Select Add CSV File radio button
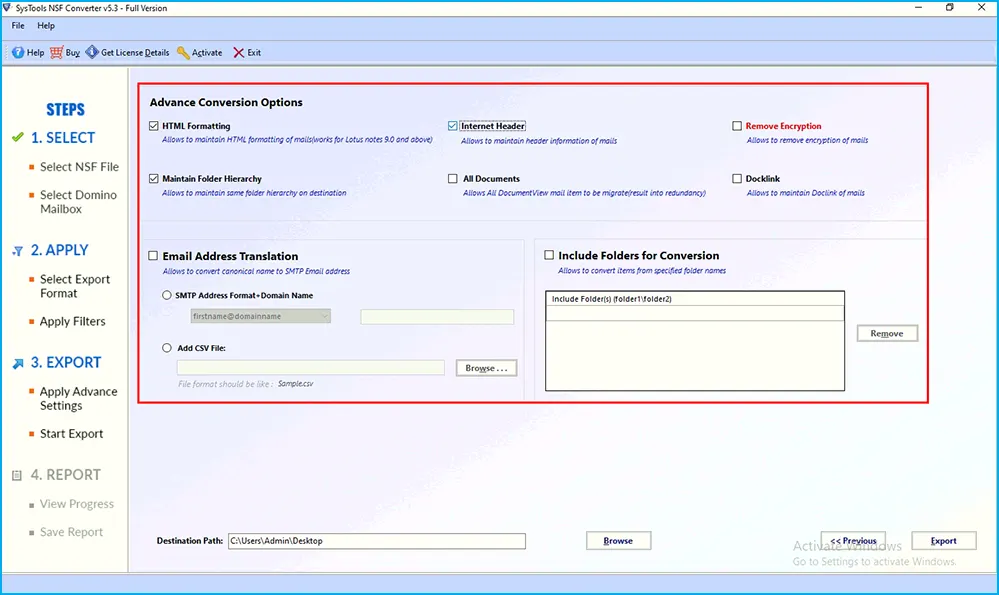This screenshot has width=999, height=595. 167,348
